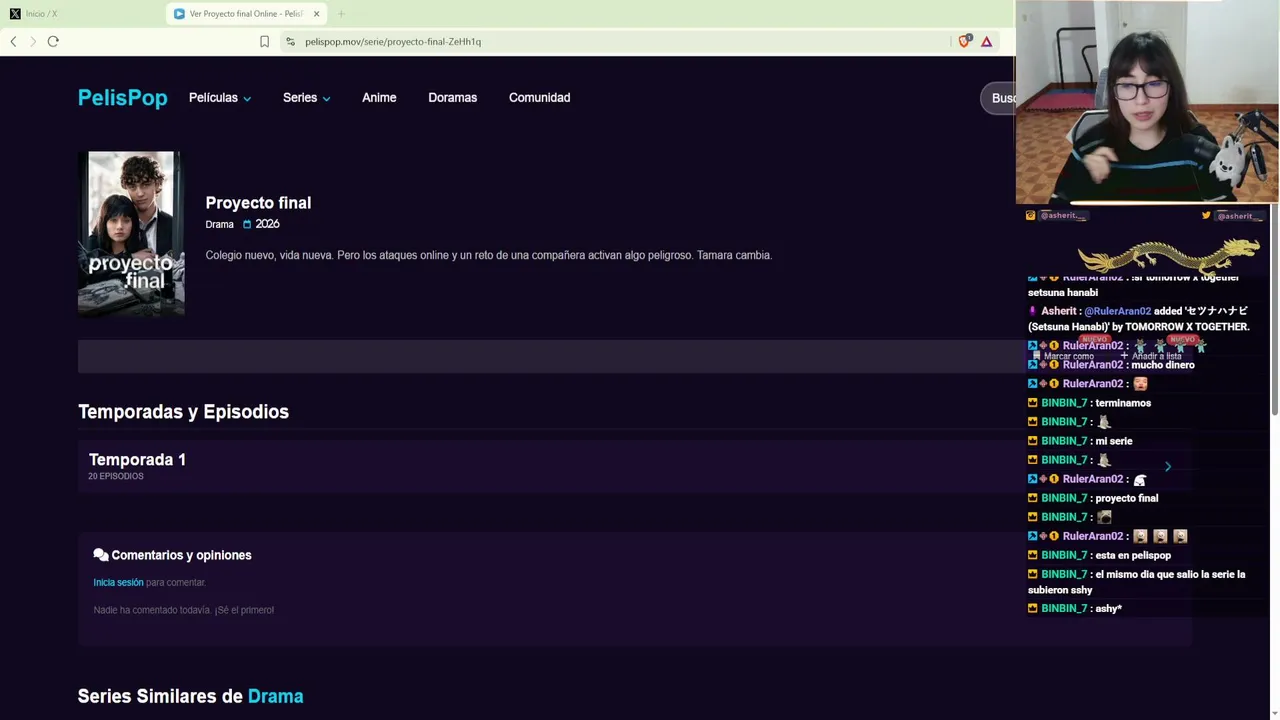Click the Instagram icon in the stream overlay
The image size is (1280, 720).
(x=1031, y=216)
